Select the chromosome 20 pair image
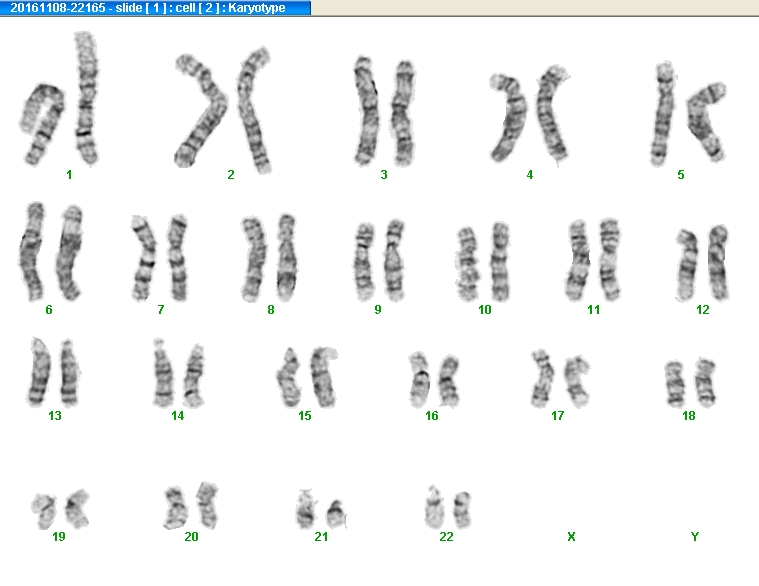 click(191, 505)
